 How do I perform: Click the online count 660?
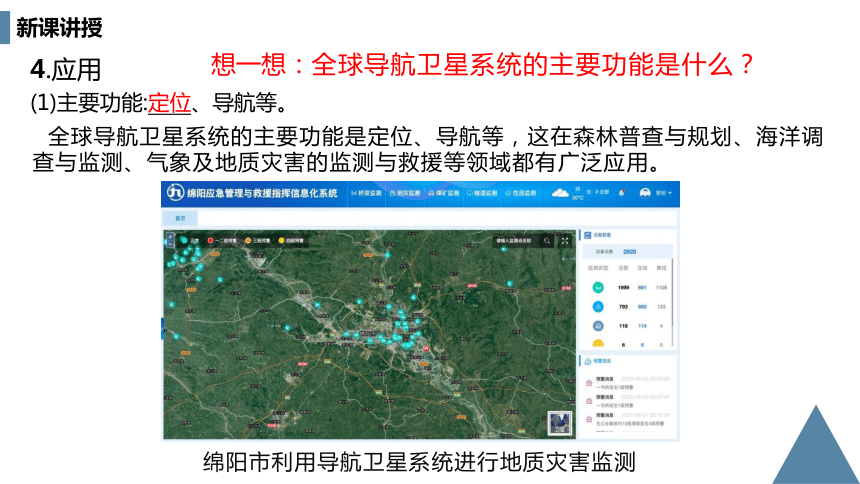(x=642, y=307)
